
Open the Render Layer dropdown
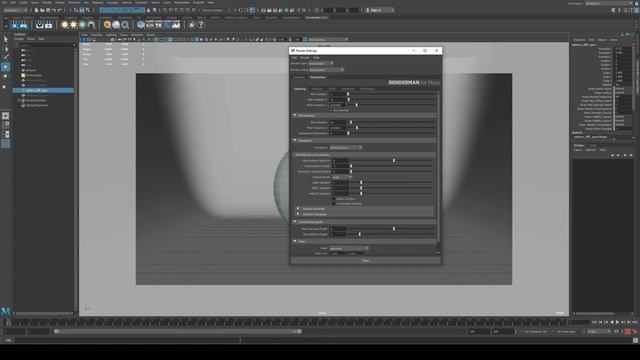321,63
